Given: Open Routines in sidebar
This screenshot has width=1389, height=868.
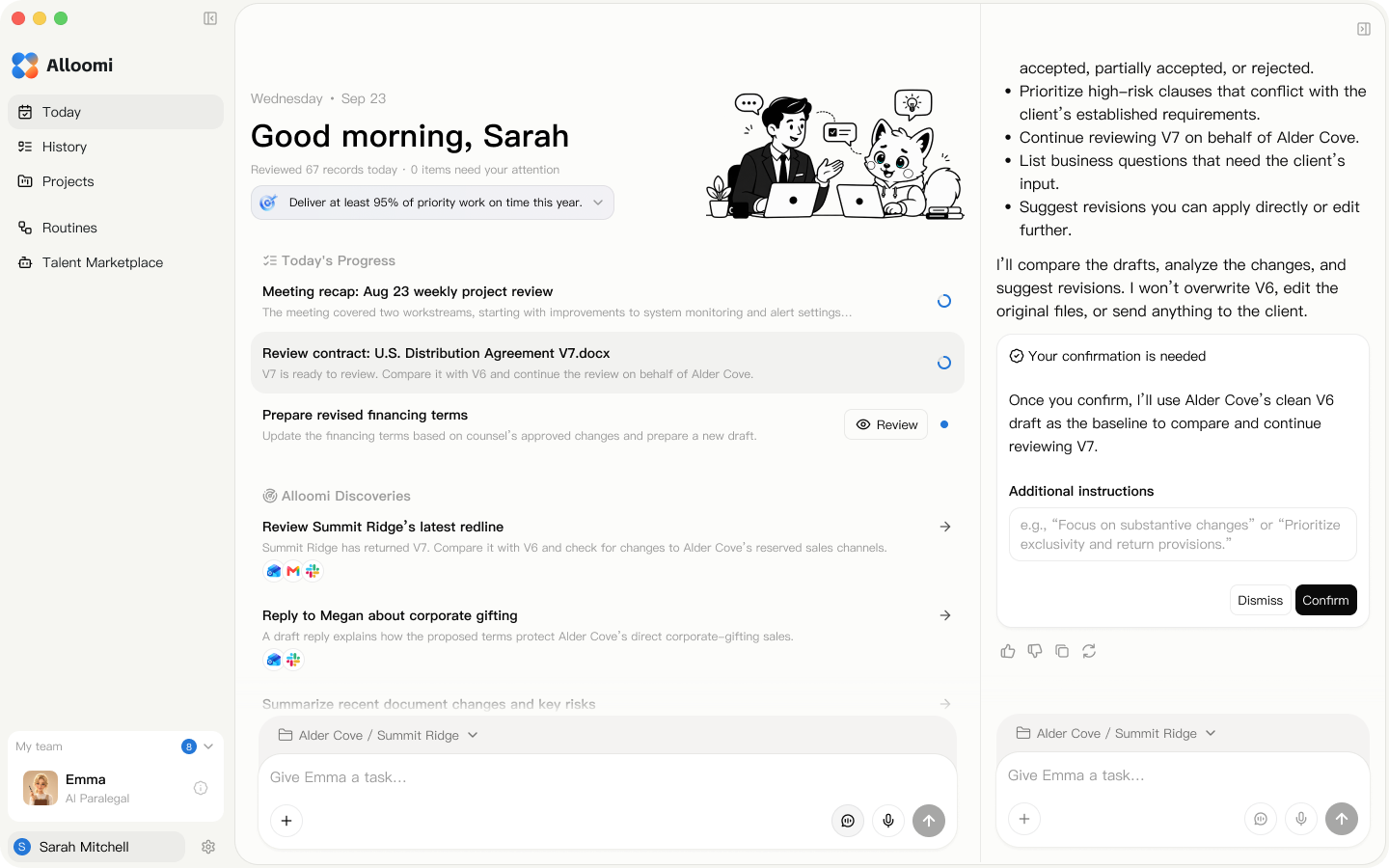Looking at the screenshot, I should pos(116,228).
